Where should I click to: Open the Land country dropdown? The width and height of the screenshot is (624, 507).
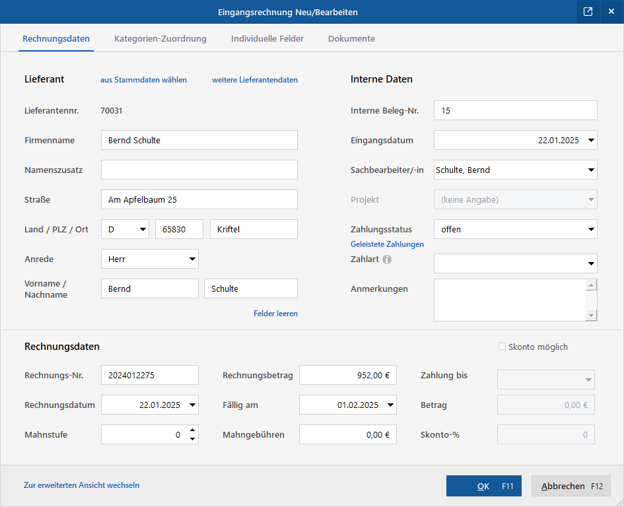click(143, 230)
